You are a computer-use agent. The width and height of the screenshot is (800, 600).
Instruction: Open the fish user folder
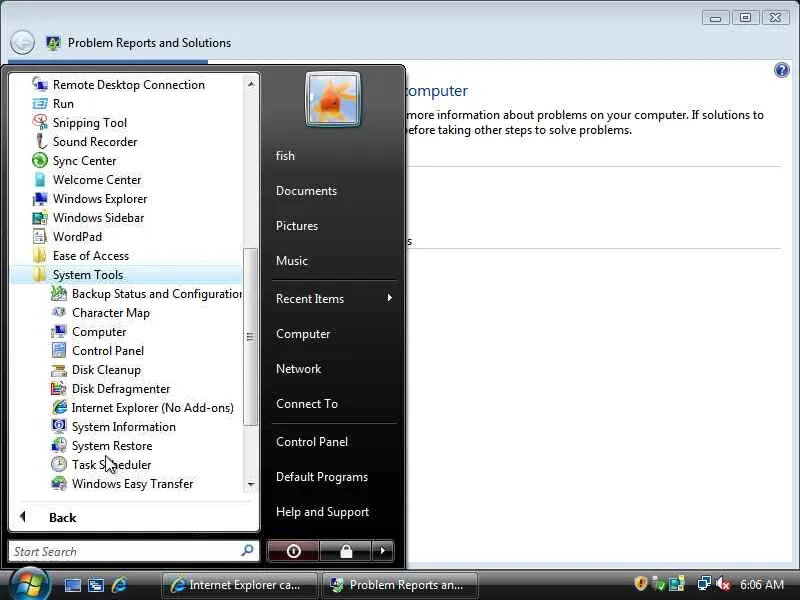point(285,156)
